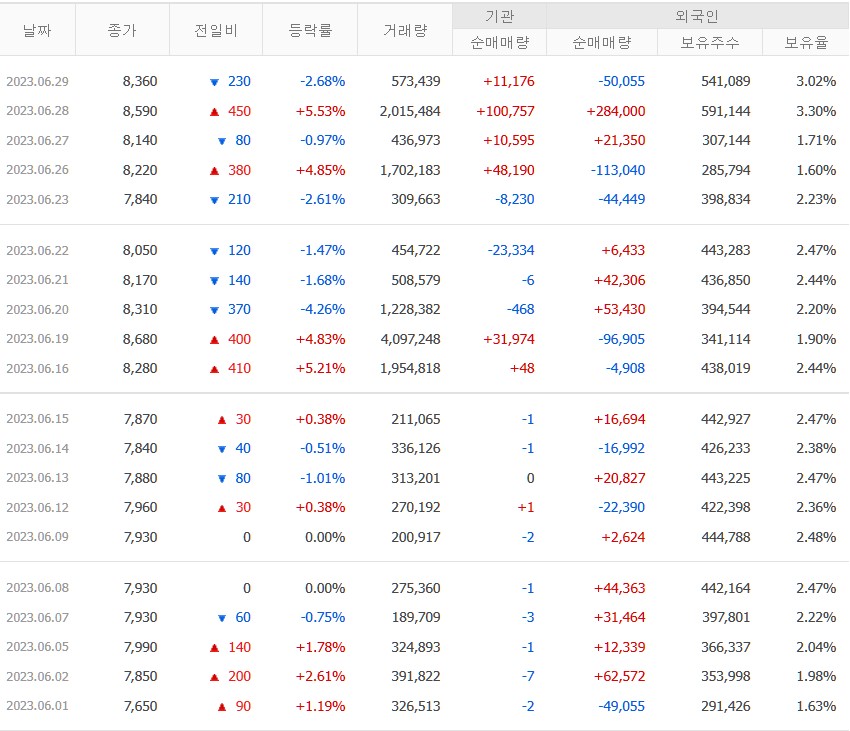The width and height of the screenshot is (850, 731).
Task: Click the date 2023.06.08
Action: (x=37, y=588)
